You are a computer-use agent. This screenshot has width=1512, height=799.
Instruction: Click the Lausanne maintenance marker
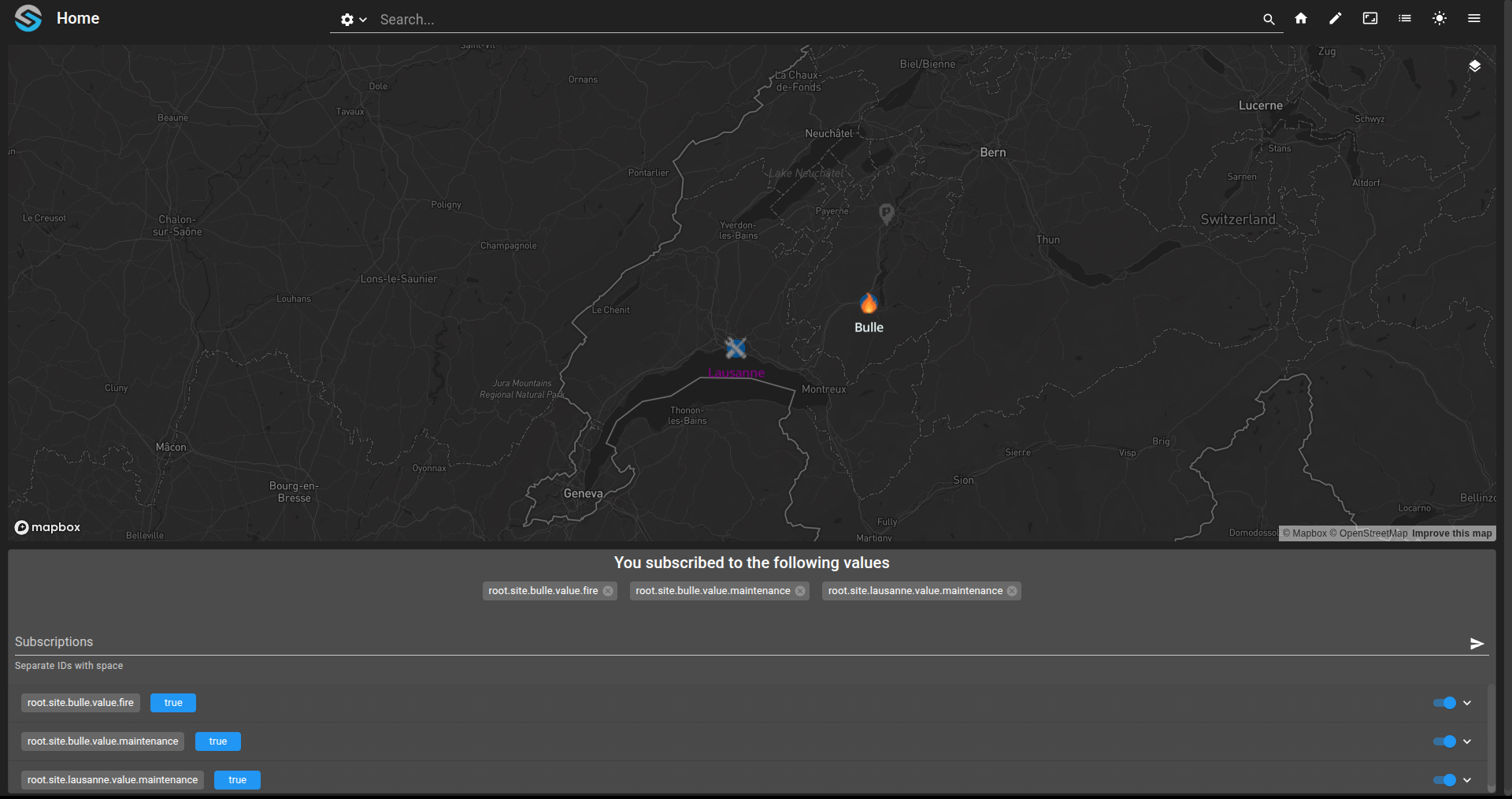click(x=736, y=347)
